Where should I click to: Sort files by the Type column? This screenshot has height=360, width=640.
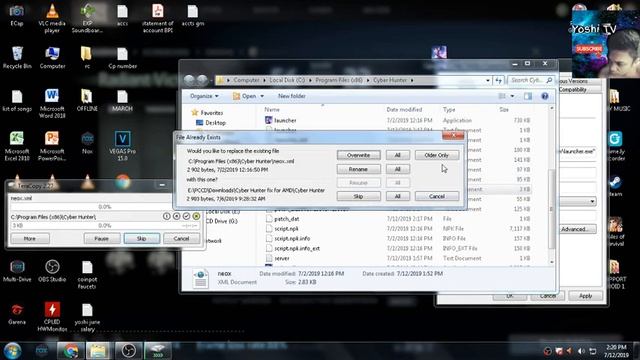(449, 109)
